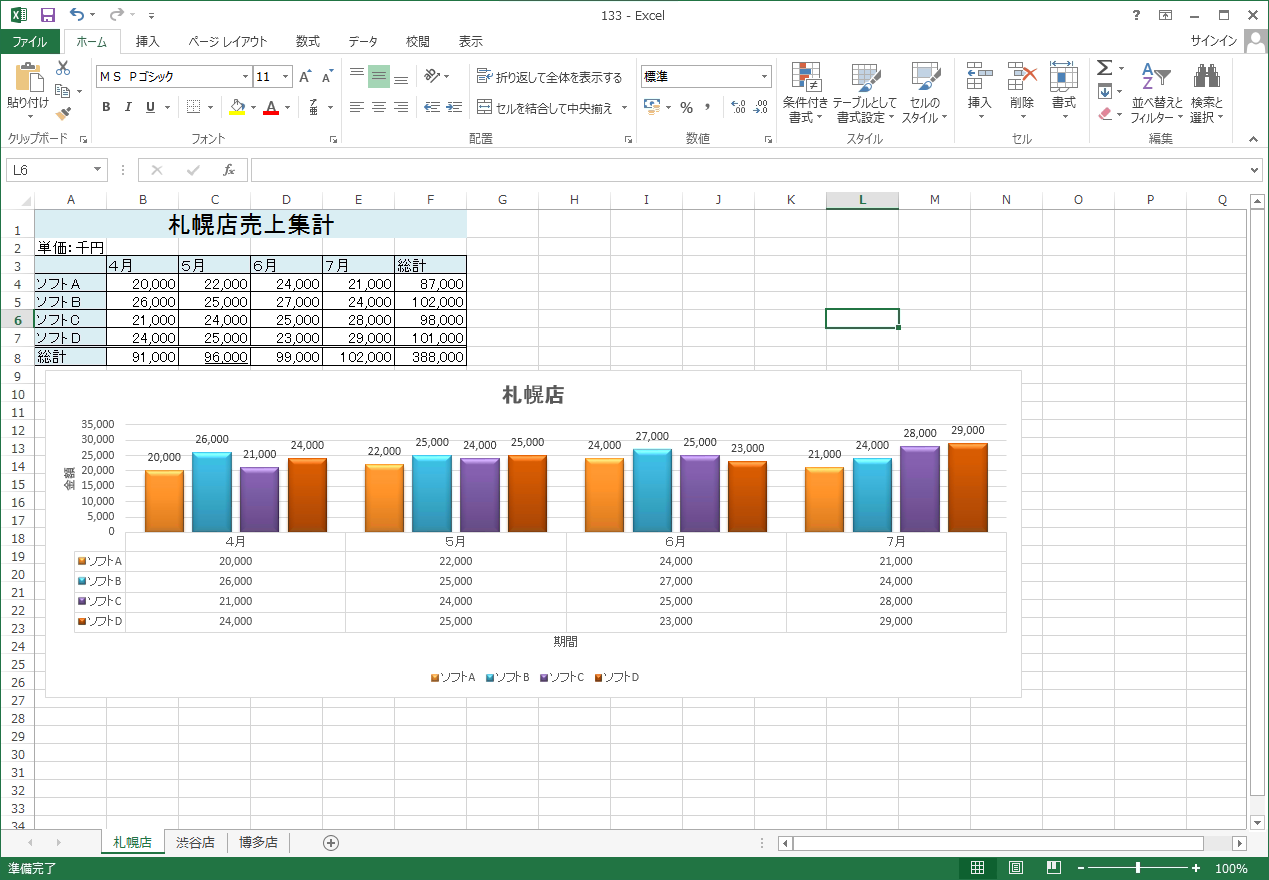The height and width of the screenshot is (880, 1269).
Task: Open the Insert ribbon tab
Action: click(147, 42)
